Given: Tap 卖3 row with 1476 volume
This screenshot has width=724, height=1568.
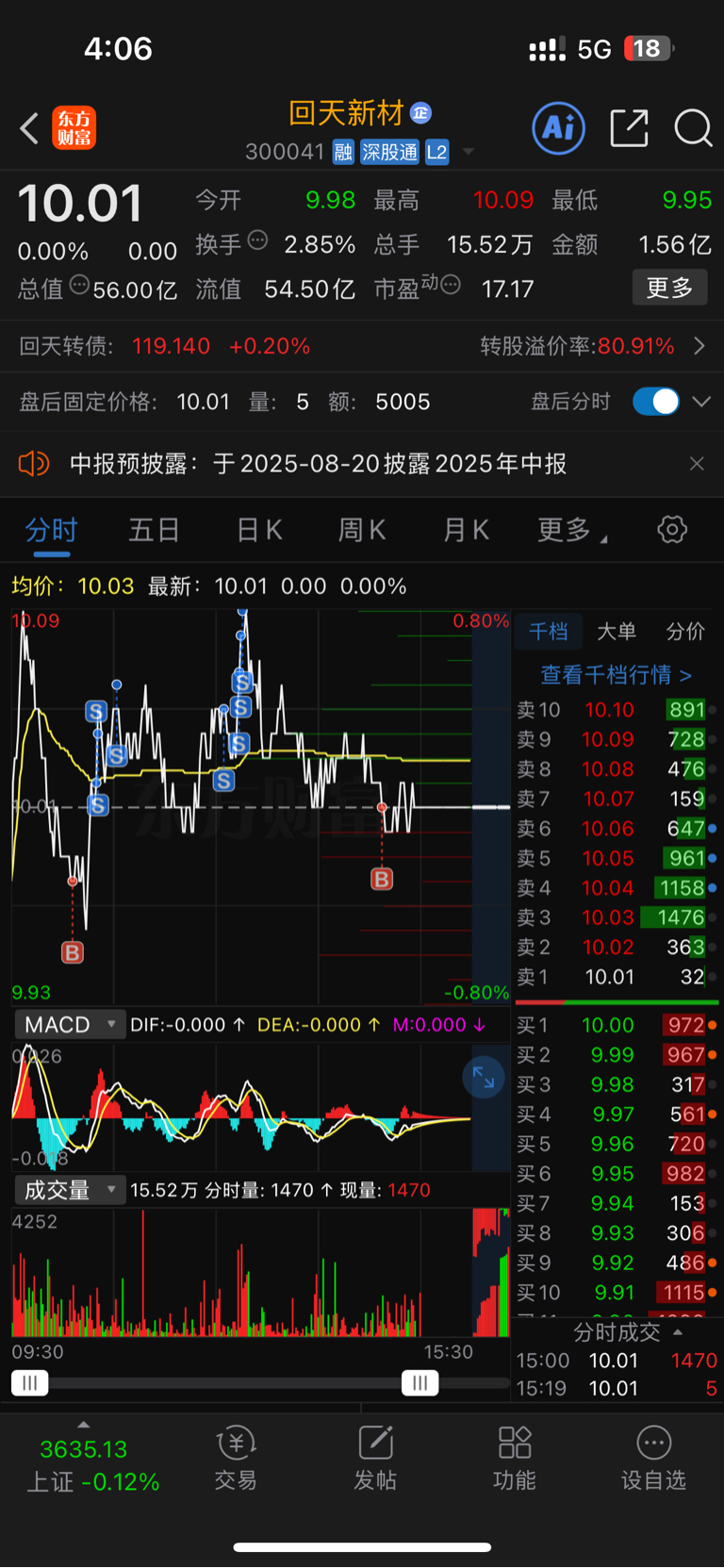Looking at the screenshot, I should click(x=617, y=917).
